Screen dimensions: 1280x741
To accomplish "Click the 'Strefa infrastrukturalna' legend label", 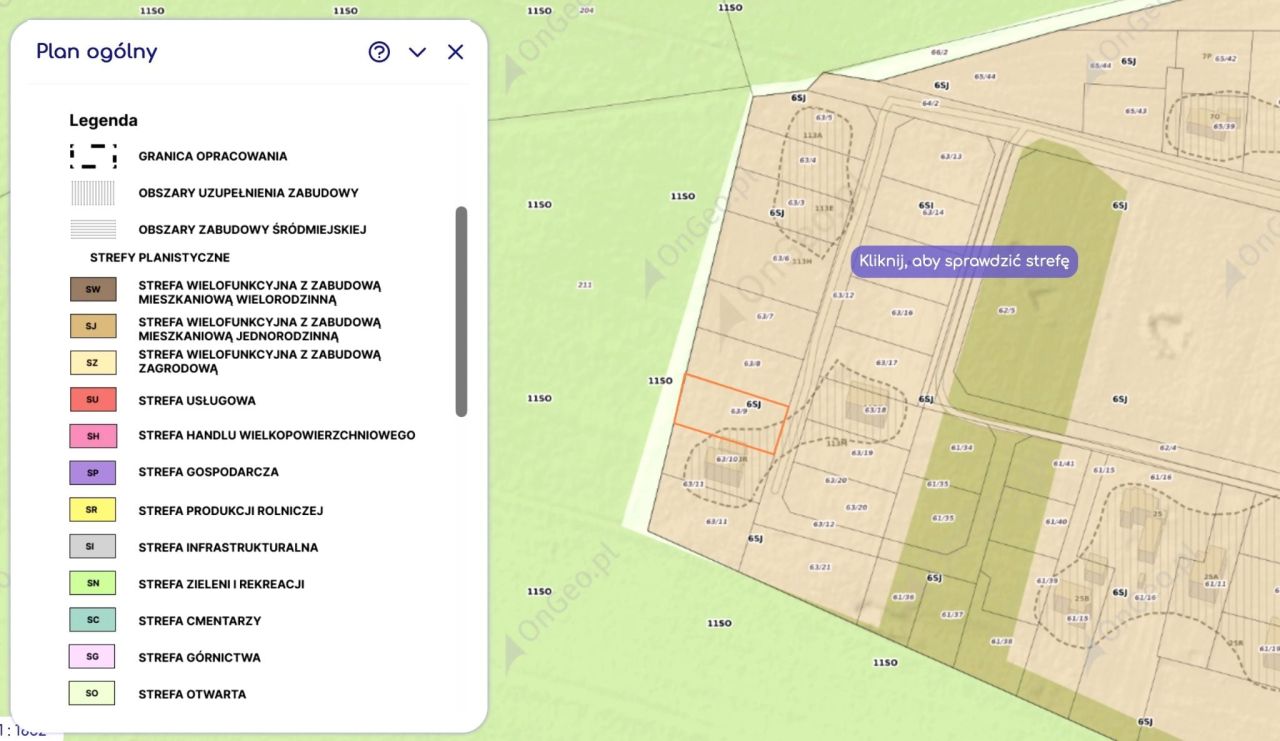I will (x=228, y=547).
